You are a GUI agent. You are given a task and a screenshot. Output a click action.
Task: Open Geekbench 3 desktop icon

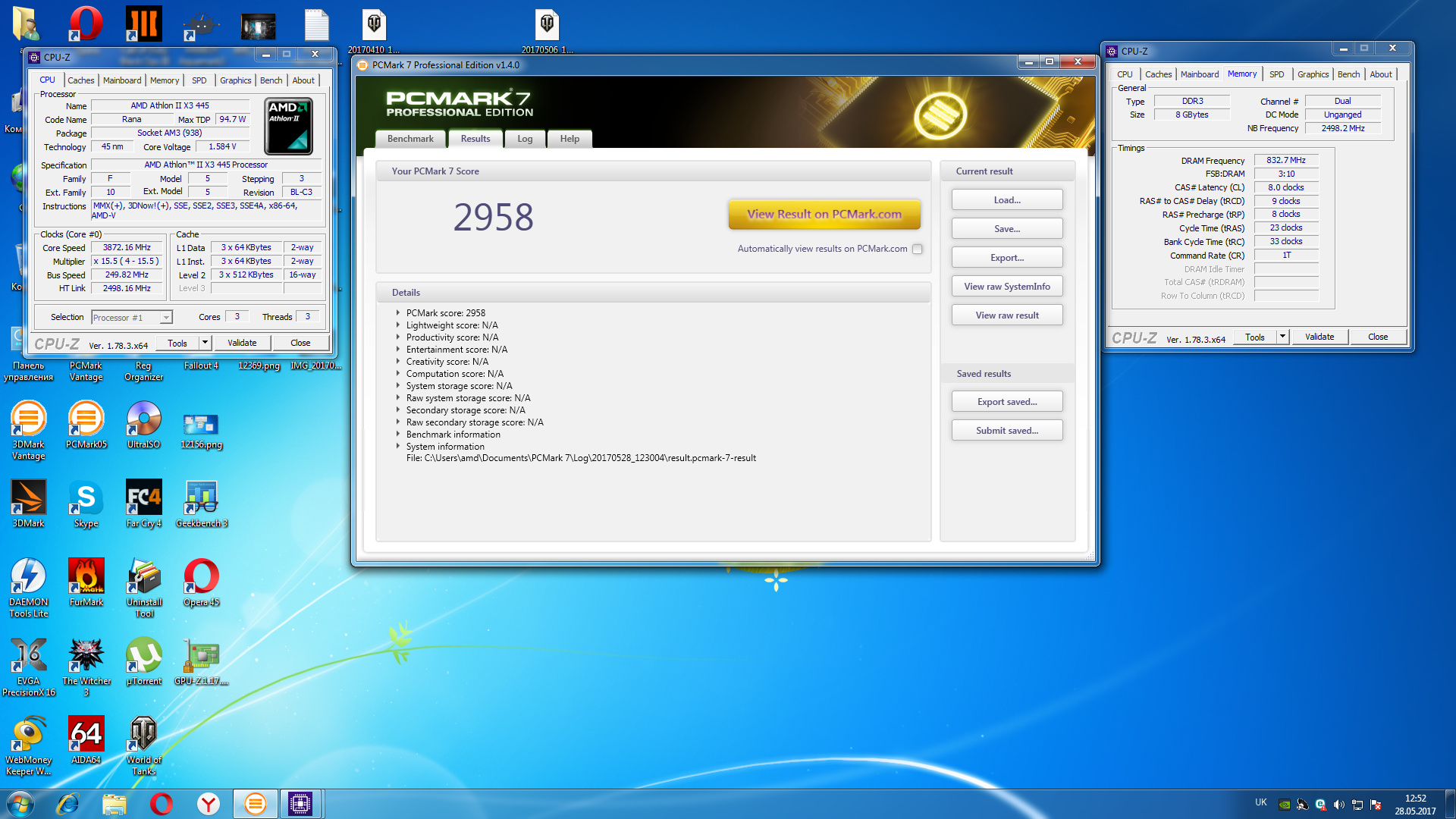(202, 504)
